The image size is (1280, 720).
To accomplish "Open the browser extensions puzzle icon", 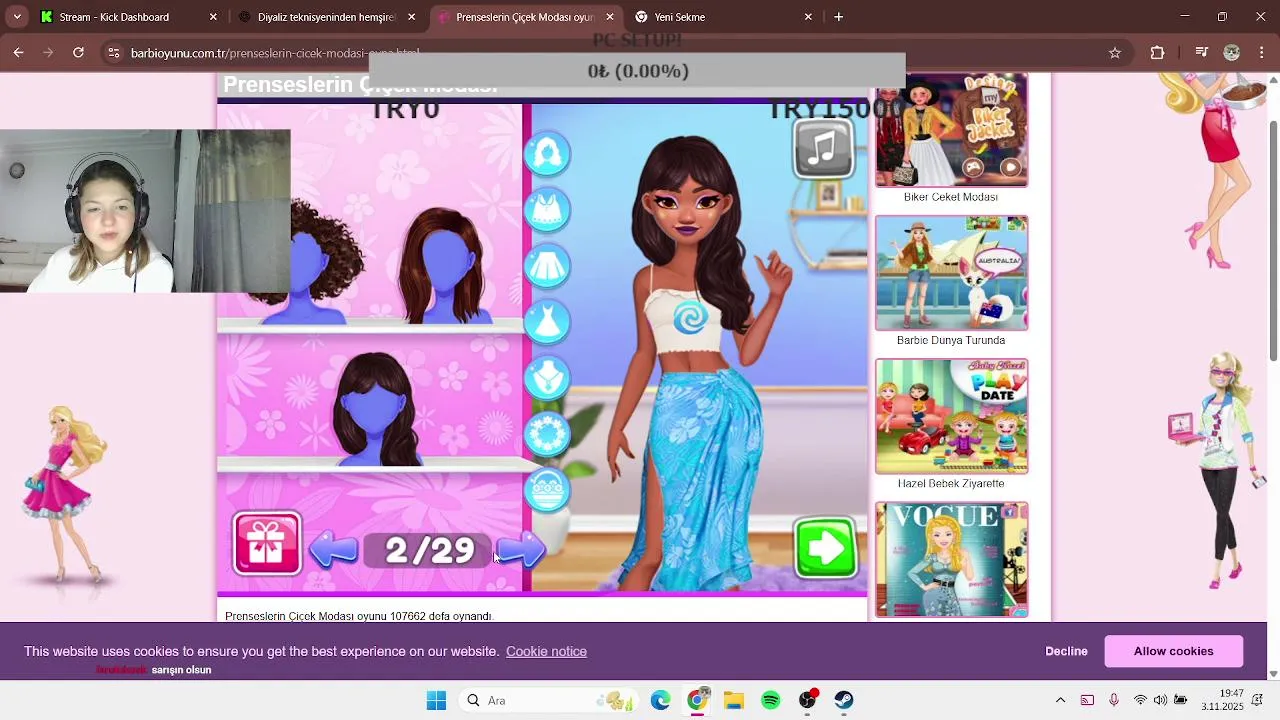I will tap(1158, 53).
